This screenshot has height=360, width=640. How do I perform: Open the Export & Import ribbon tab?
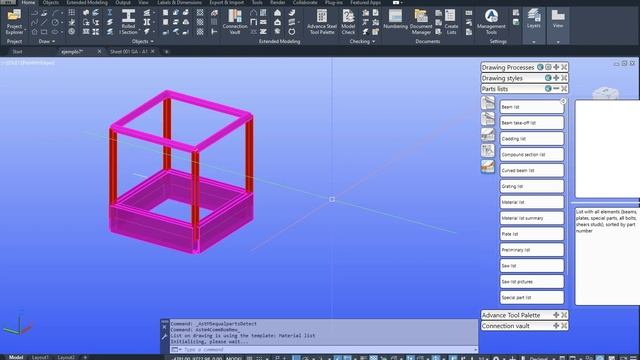coord(227,2)
